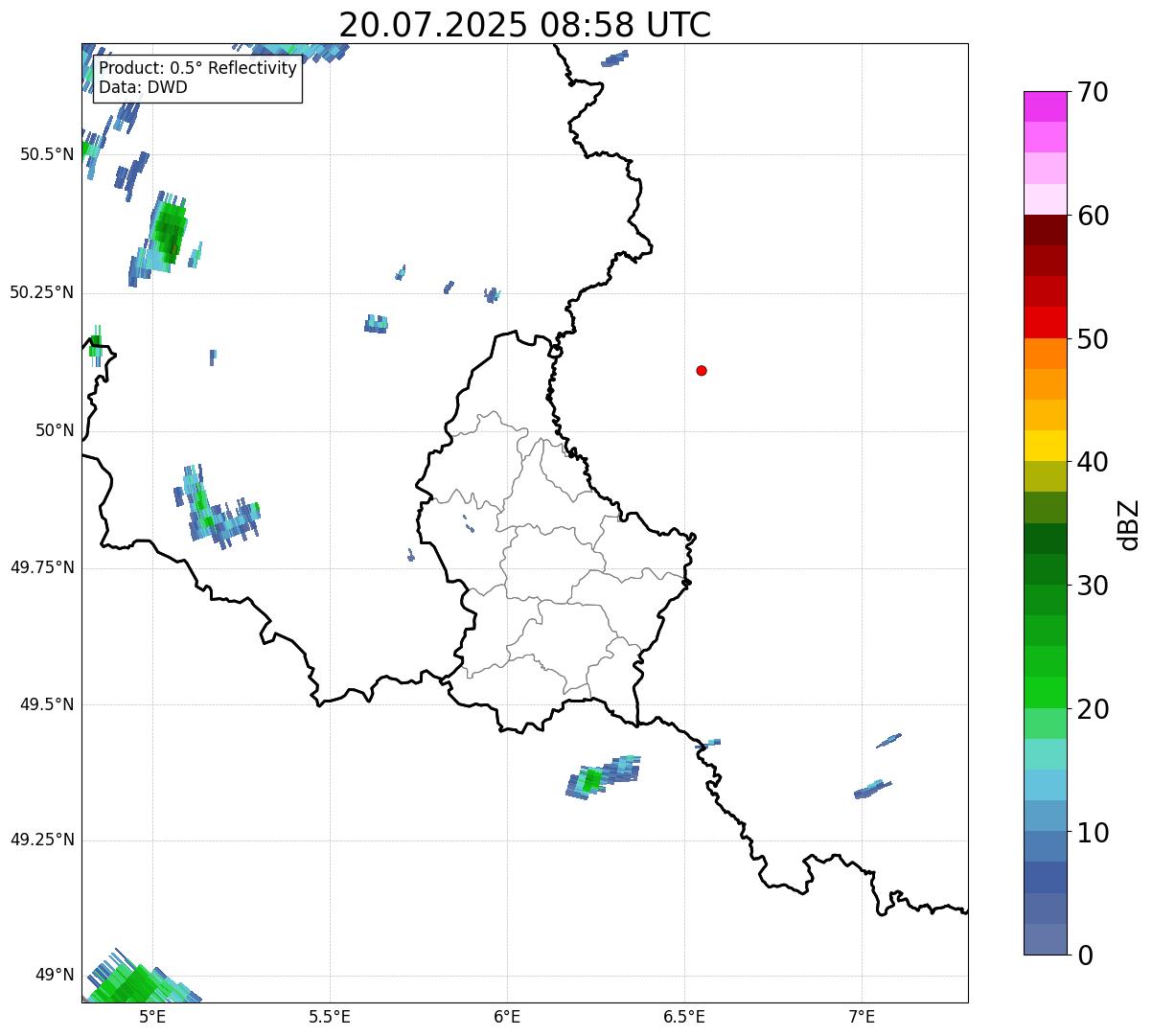Click the orange colorbar segment below 50

(x=1046, y=354)
